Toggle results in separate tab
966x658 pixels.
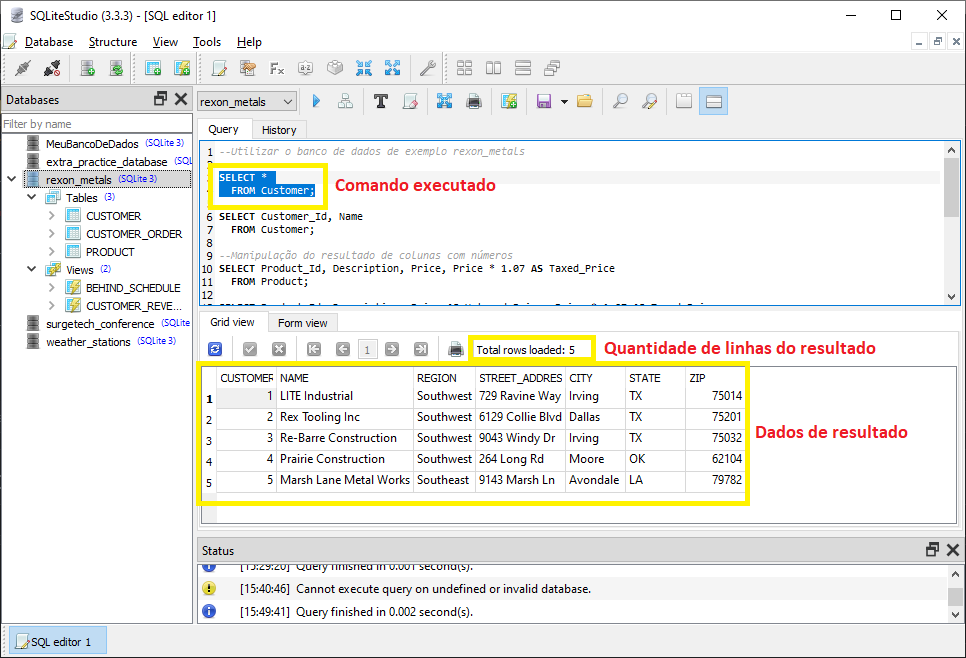point(684,101)
